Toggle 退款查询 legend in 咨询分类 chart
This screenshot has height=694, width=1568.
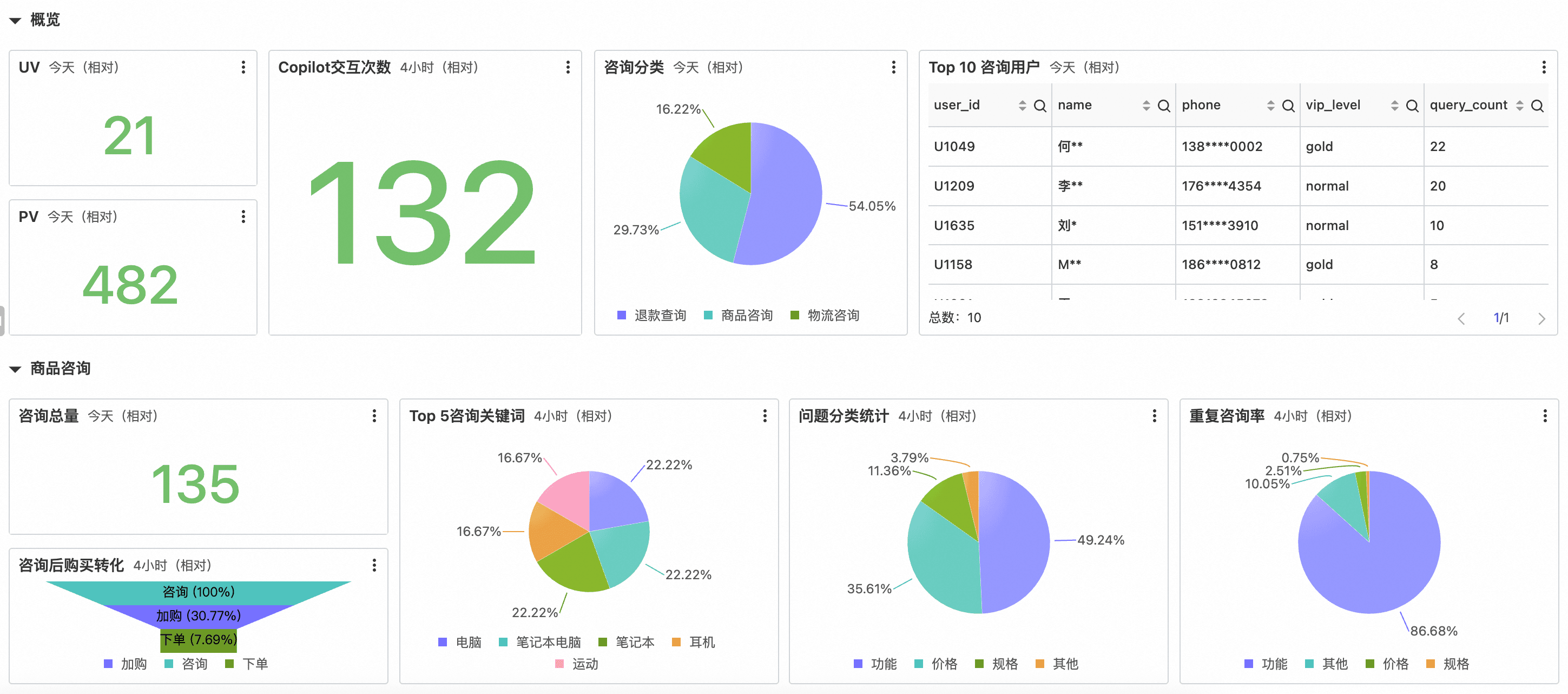[x=651, y=316]
